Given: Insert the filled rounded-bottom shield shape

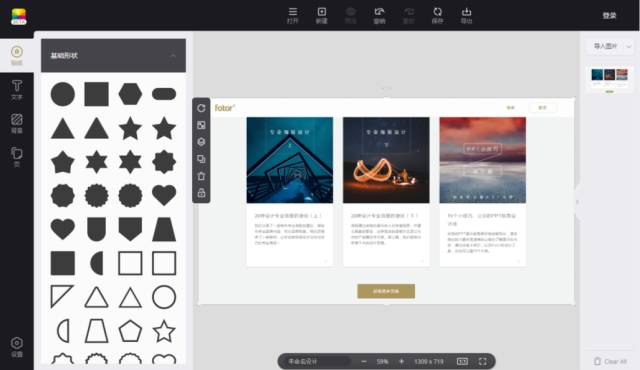Looking at the screenshot, I should (x=96, y=229).
